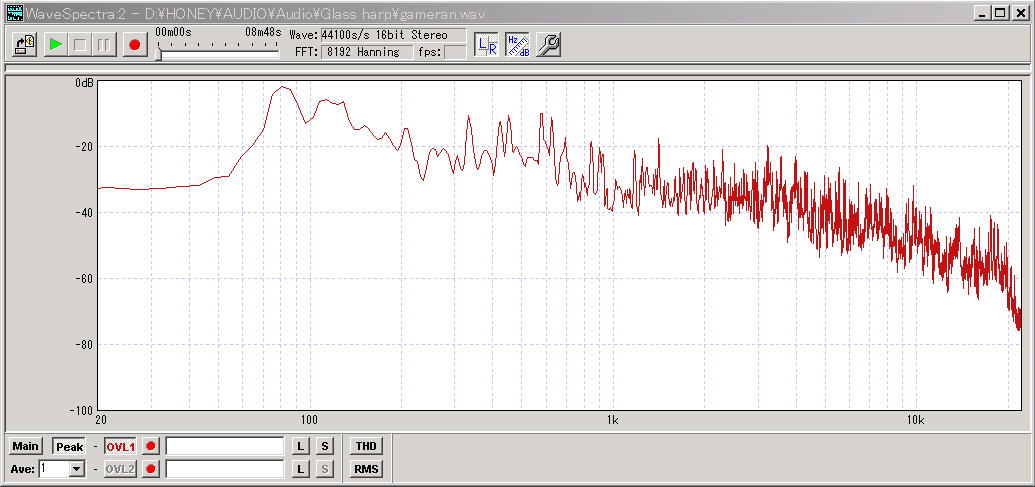1035x487 pixels.
Task: Click the WaveSpectra app icon in title bar
Action: pyautogui.click(x=15, y=13)
